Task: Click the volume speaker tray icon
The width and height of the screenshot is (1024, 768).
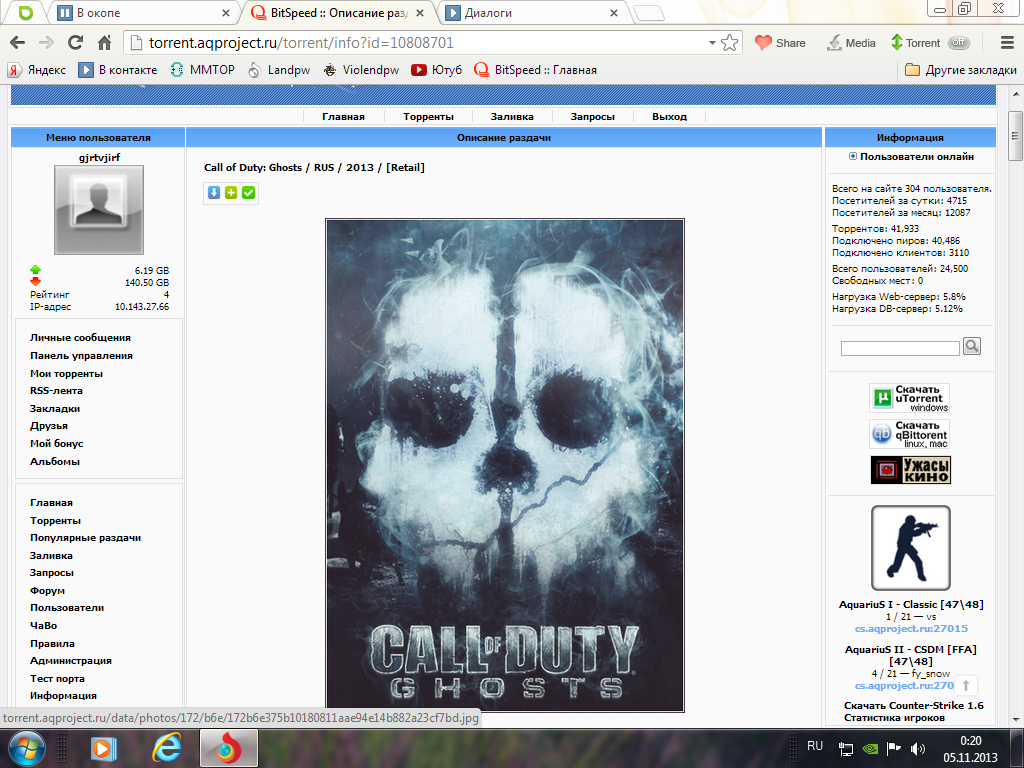Action: pyautogui.click(x=918, y=749)
